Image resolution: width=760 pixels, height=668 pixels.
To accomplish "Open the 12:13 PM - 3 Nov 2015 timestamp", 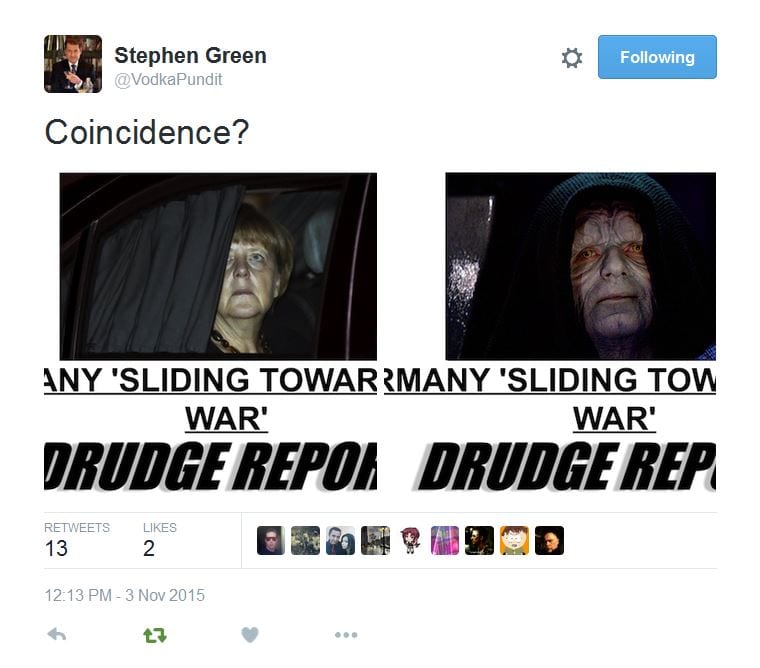I will 125,595.
